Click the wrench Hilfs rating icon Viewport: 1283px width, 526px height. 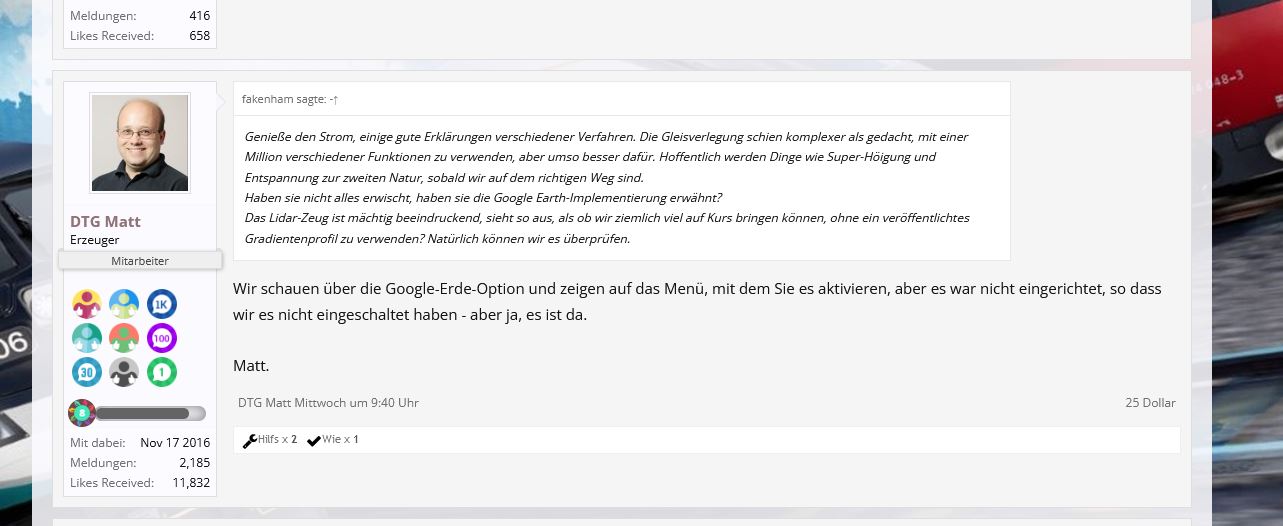pyautogui.click(x=250, y=441)
